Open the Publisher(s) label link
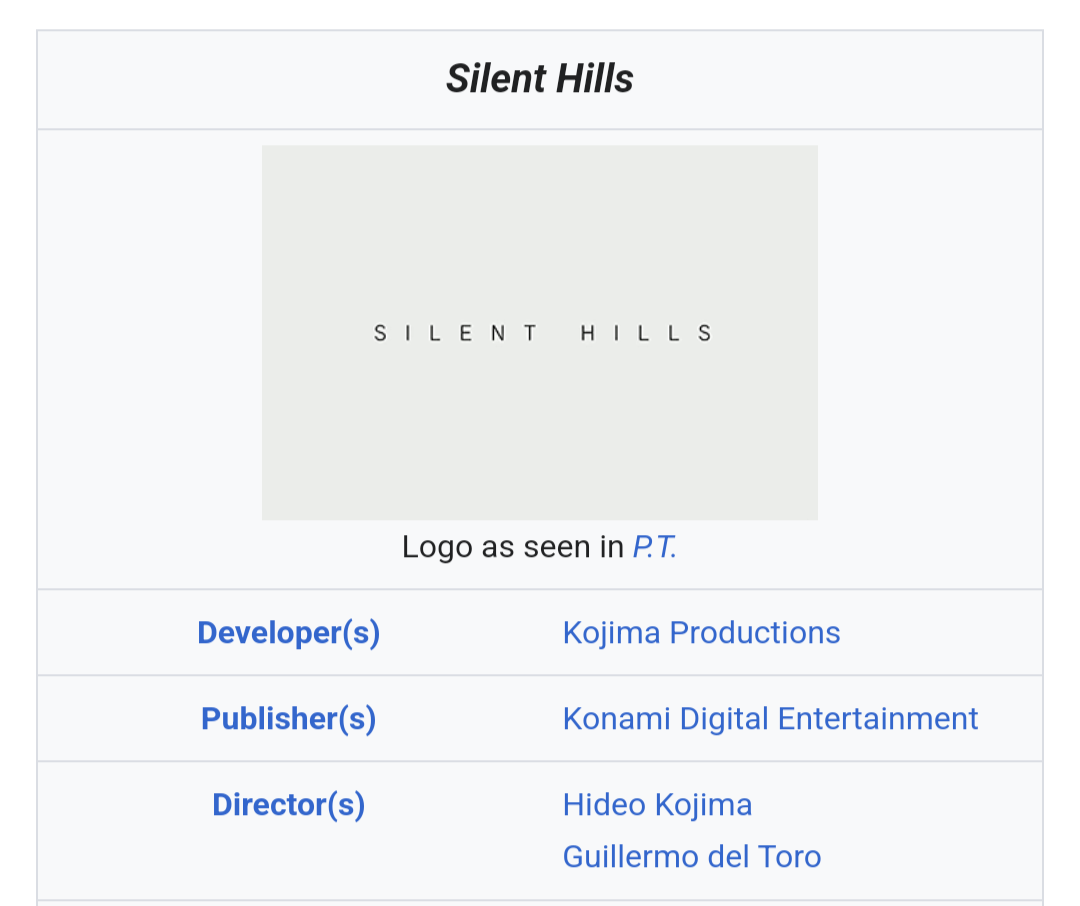 289,719
